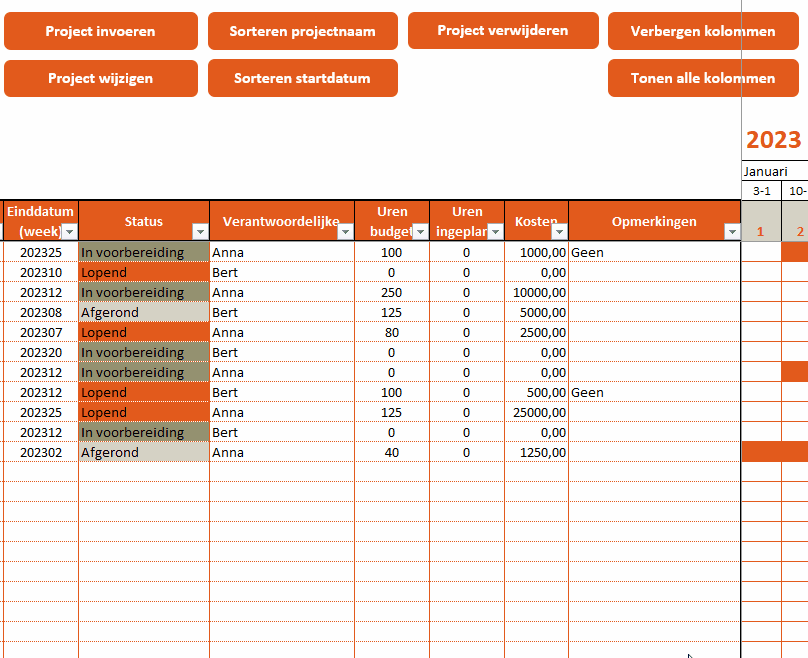Click the "Januari" month header cell
This screenshot has height=658, width=808.
(765, 171)
